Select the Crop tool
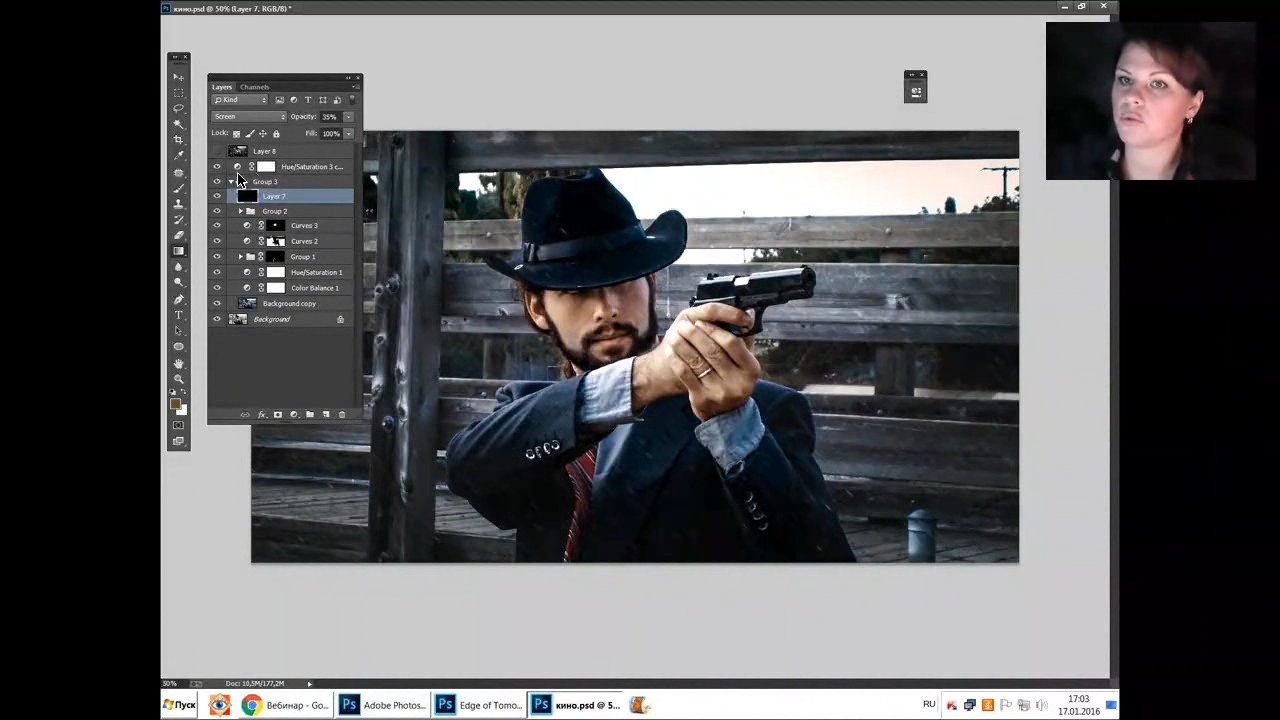 (x=179, y=140)
